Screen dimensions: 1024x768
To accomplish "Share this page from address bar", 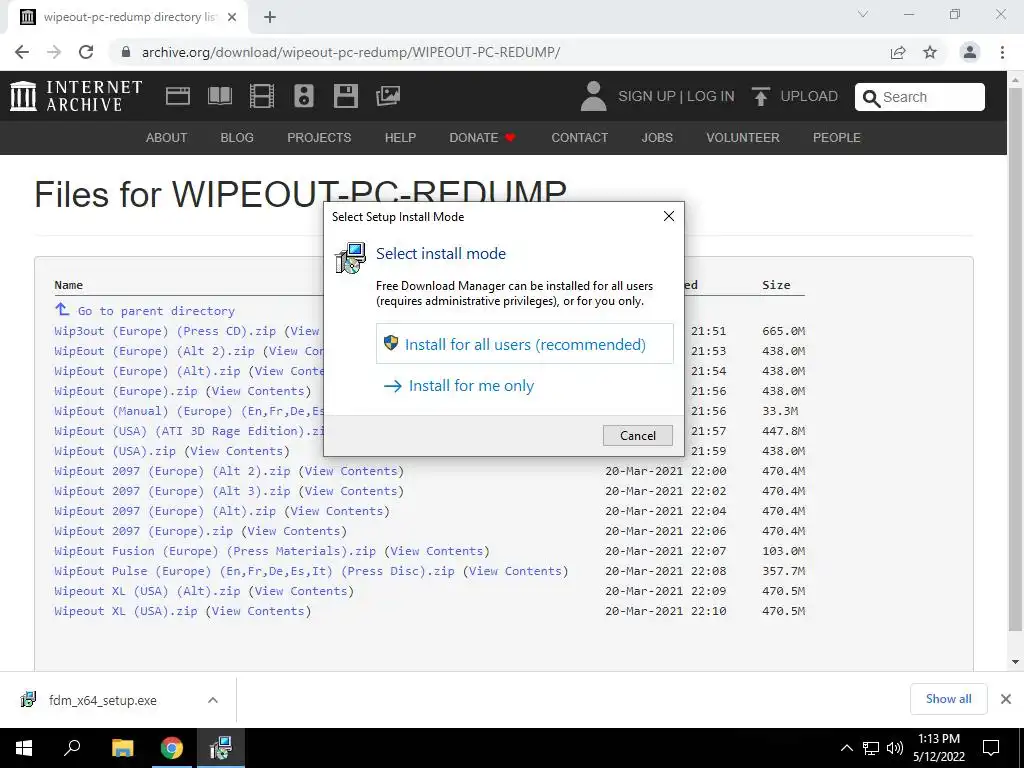I will tap(898, 52).
